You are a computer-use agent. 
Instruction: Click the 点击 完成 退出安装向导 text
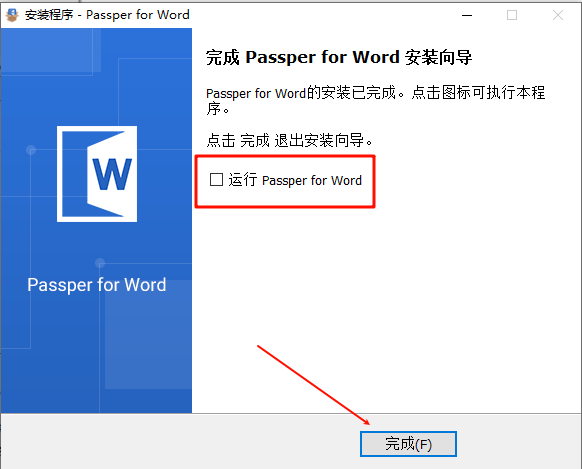coord(290,141)
